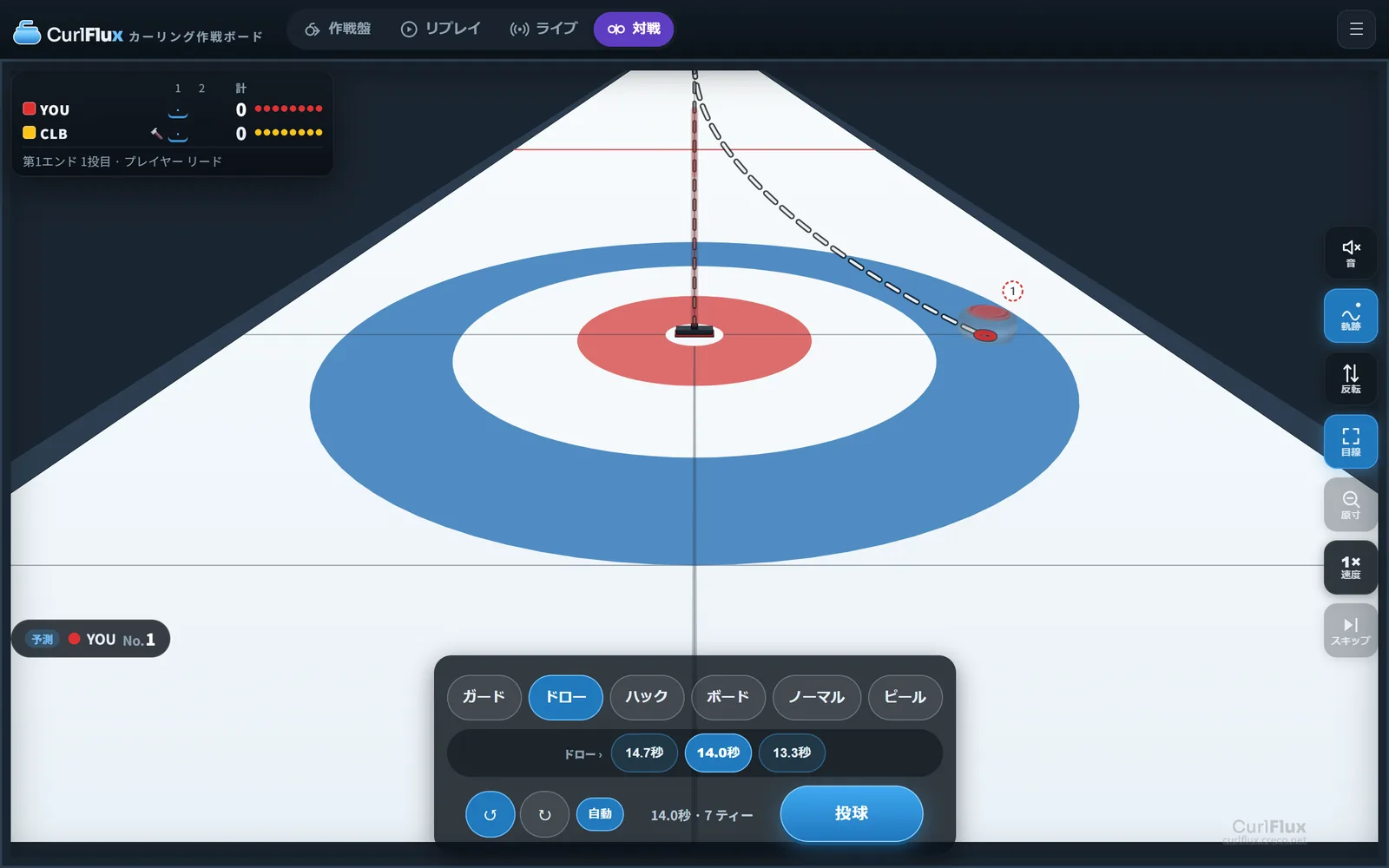Screen dimensions: 1389x868
Task: Toggle the sound mute button
Action: pyautogui.click(x=1351, y=253)
